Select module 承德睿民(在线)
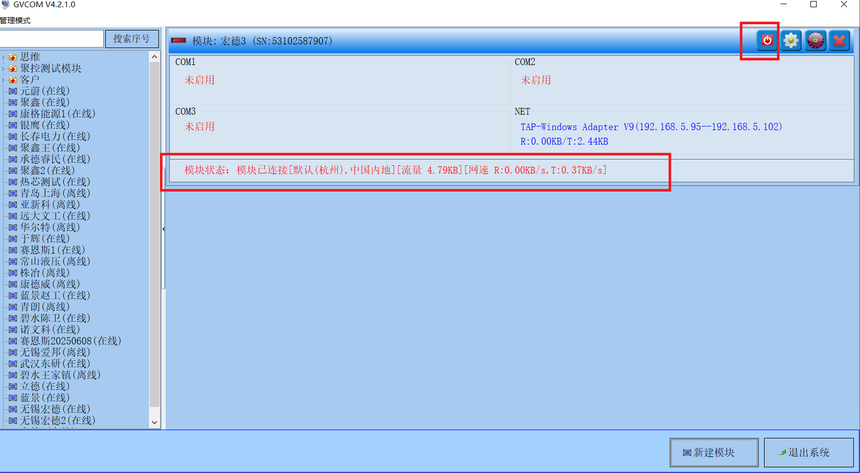860x473 pixels. (x=55, y=159)
